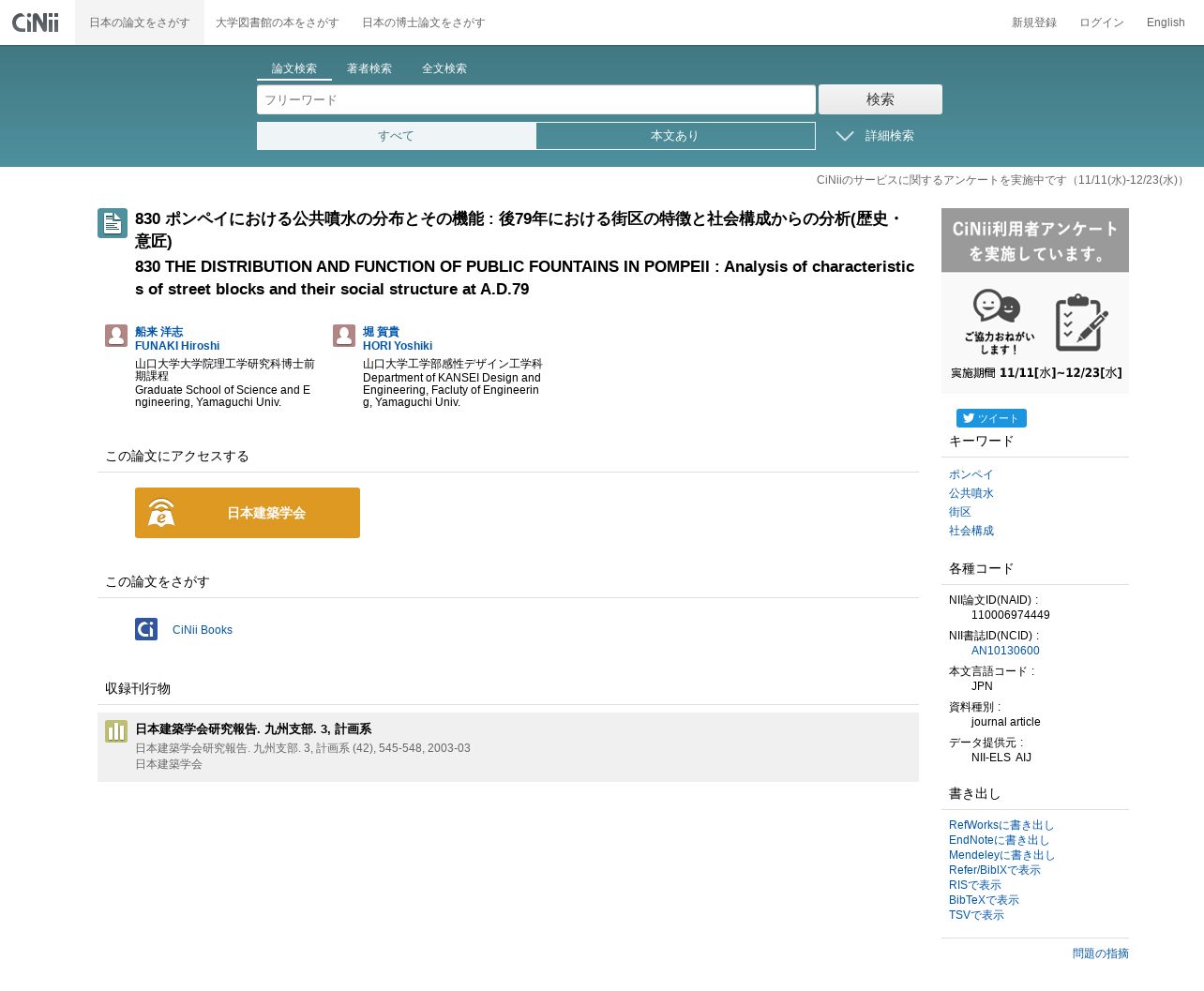Open 日本の論文をさがす navigation tab
The image size is (1204, 991).
click(x=140, y=23)
